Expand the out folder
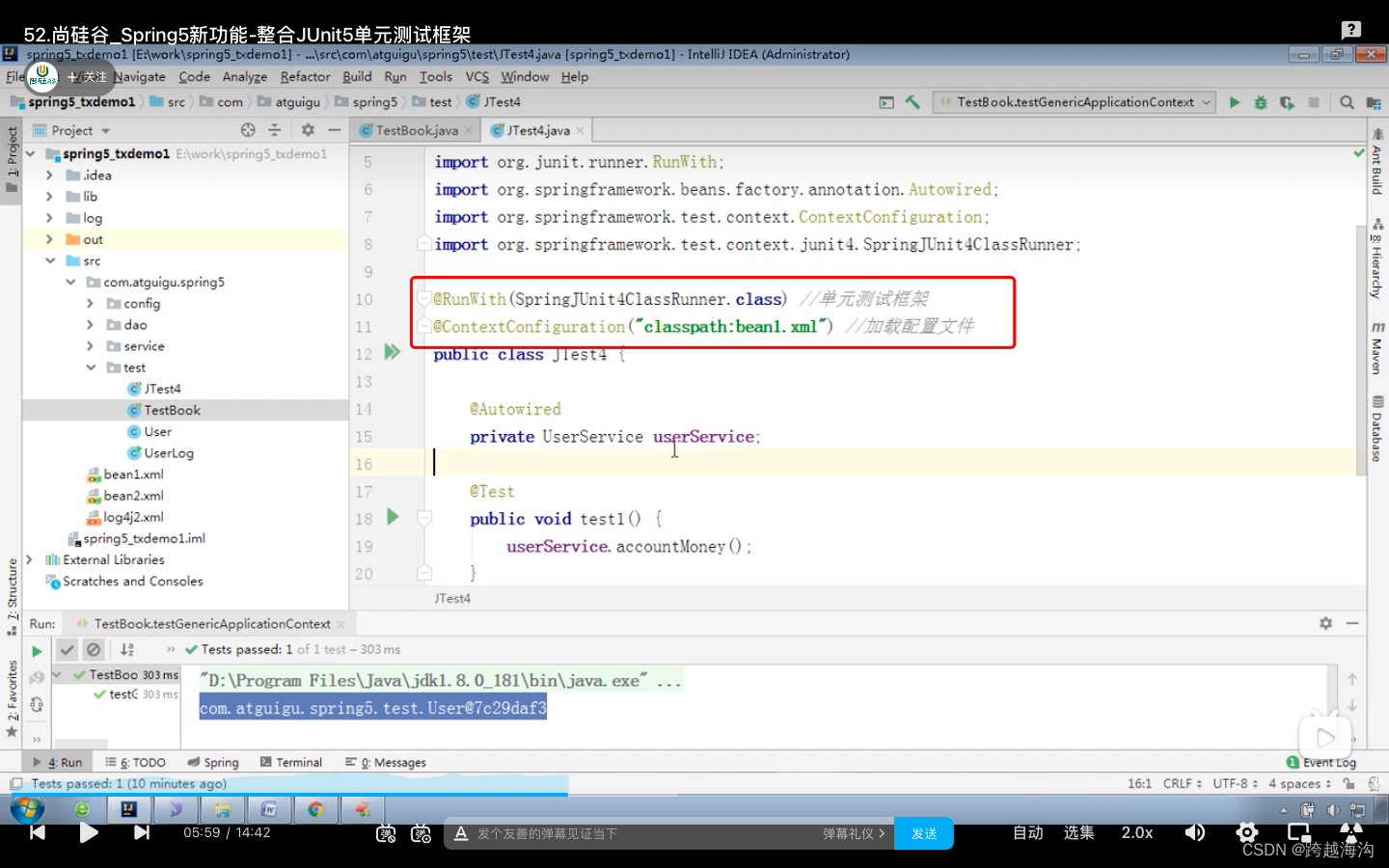The height and width of the screenshot is (868, 1389). 49,239
